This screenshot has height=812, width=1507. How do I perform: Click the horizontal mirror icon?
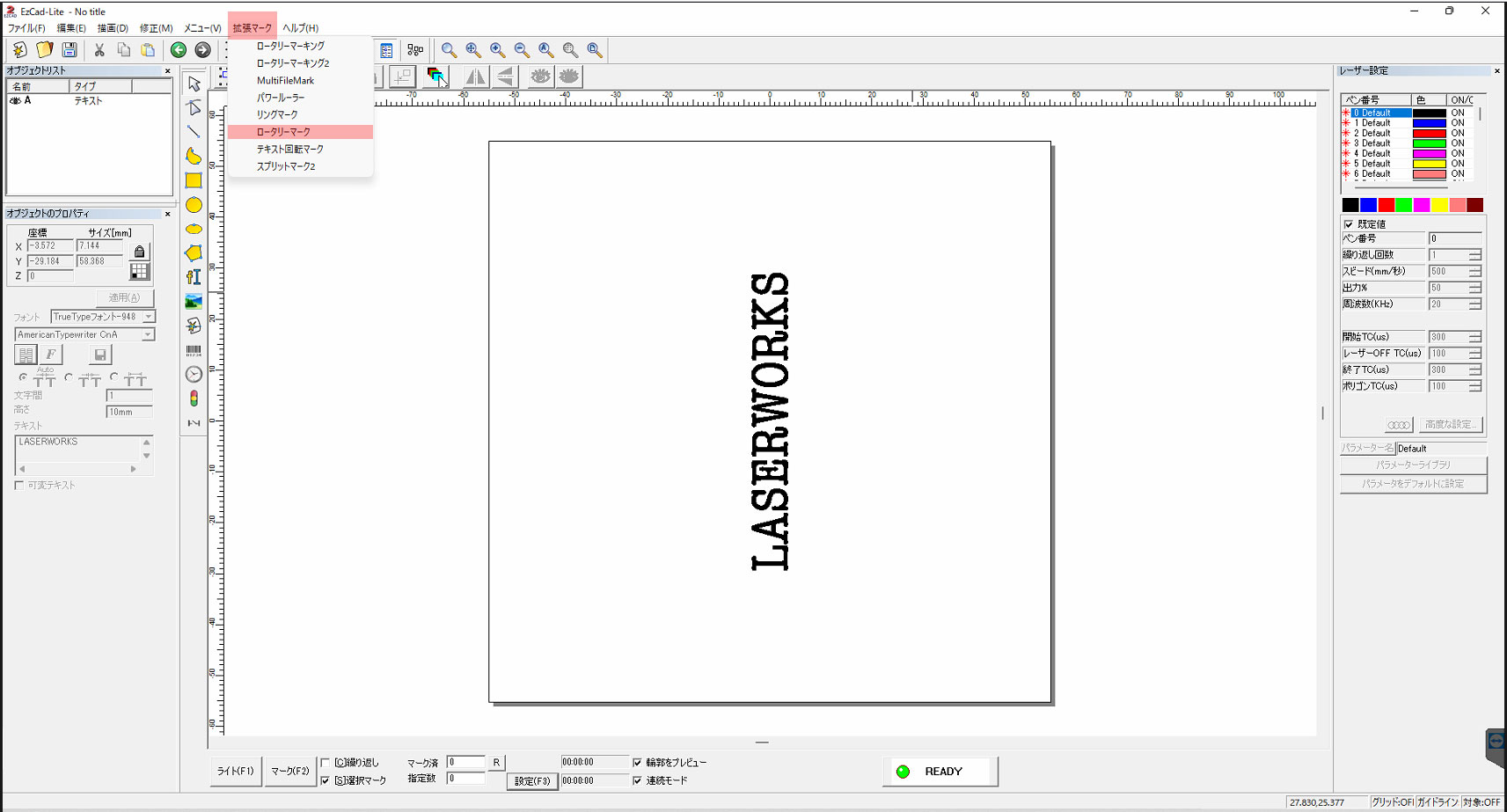pos(475,77)
